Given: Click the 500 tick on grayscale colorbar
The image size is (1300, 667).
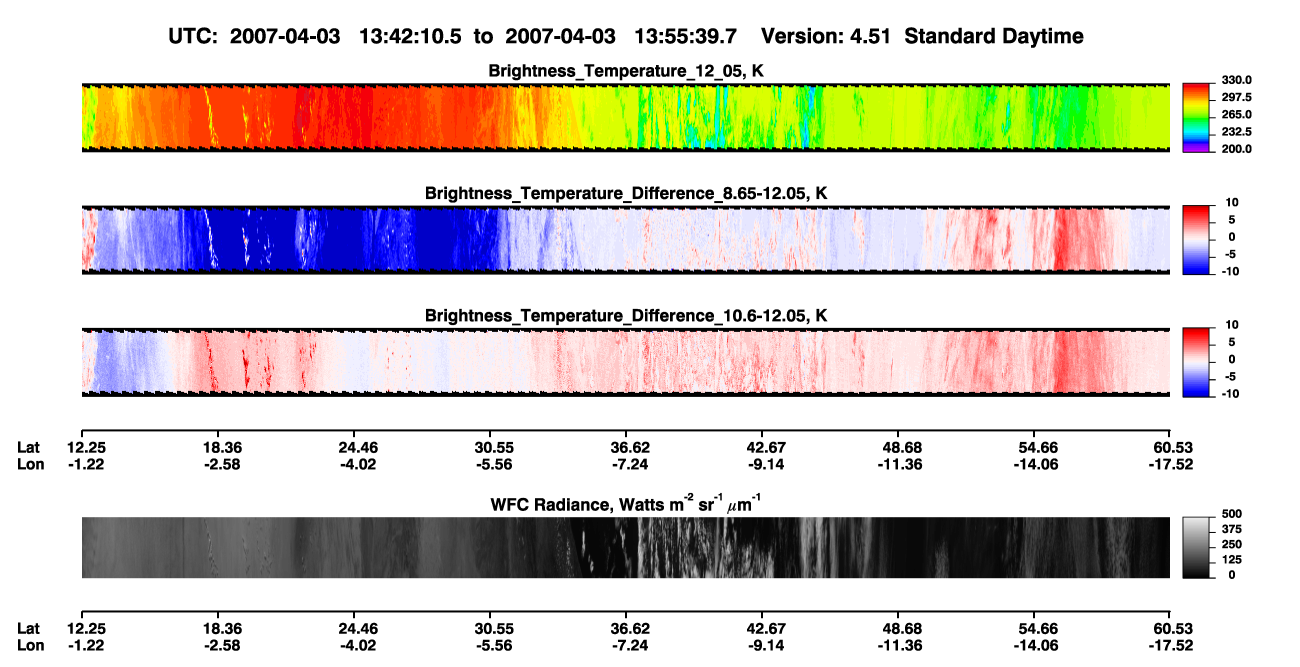Looking at the screenshot, I should point(1232,514).
